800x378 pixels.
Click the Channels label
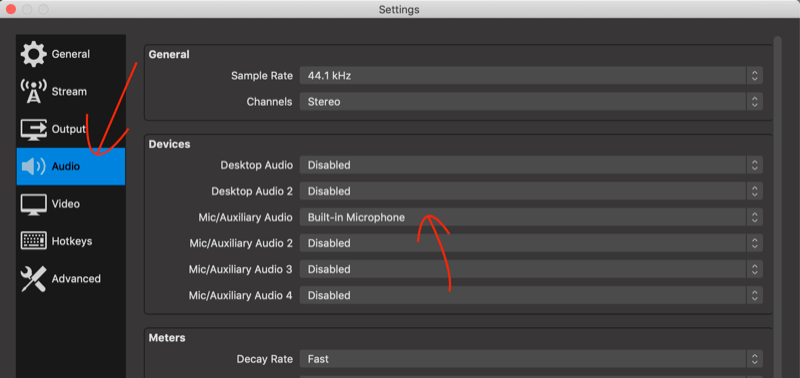269,102
